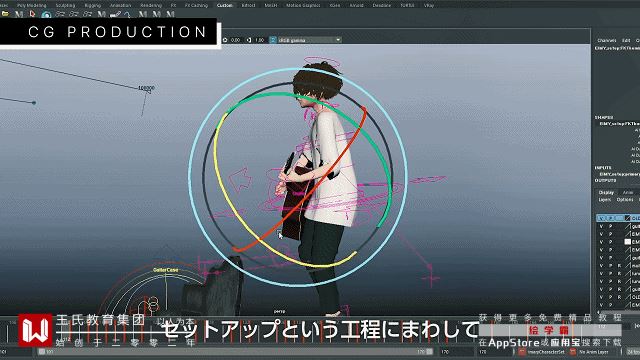Switch to the Poly Modeling shelf tab

coord(31,5)
